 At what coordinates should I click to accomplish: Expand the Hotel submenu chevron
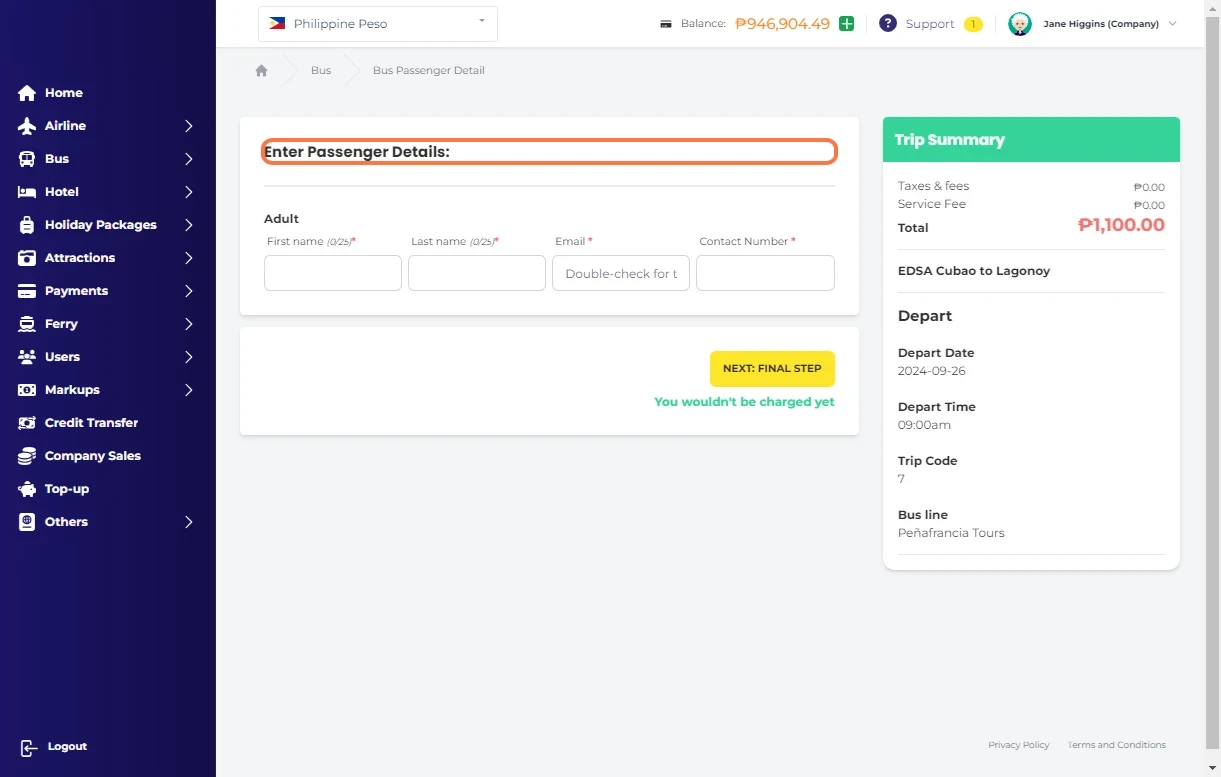pos(188,192)
